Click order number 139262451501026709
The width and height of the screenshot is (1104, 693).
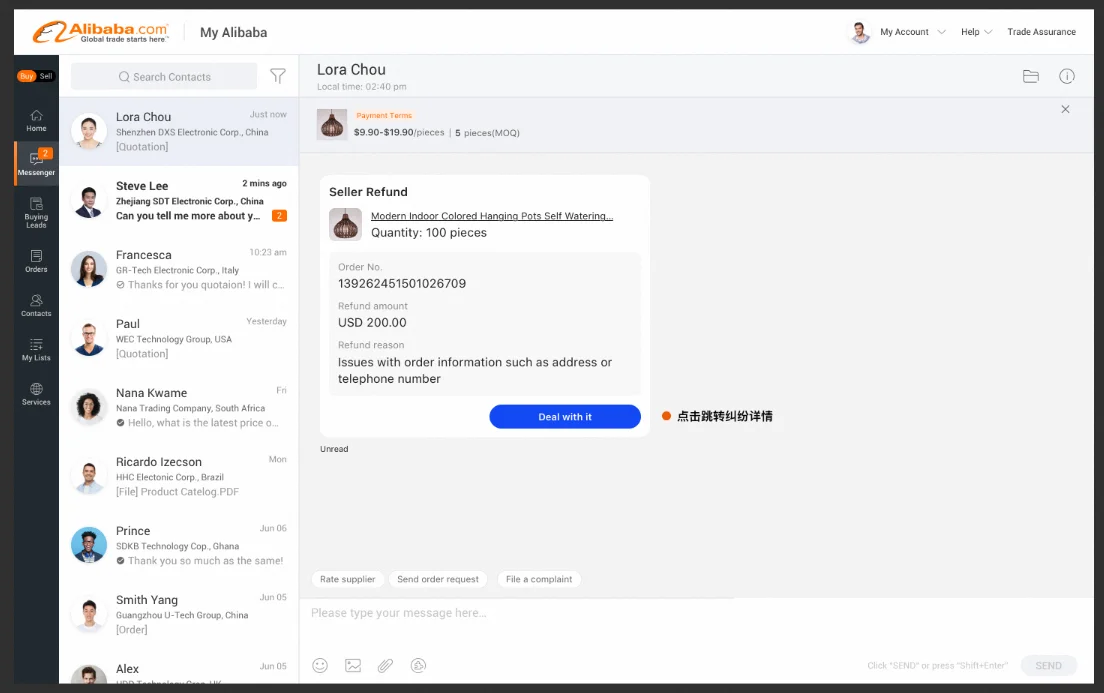tap(402, 284)
